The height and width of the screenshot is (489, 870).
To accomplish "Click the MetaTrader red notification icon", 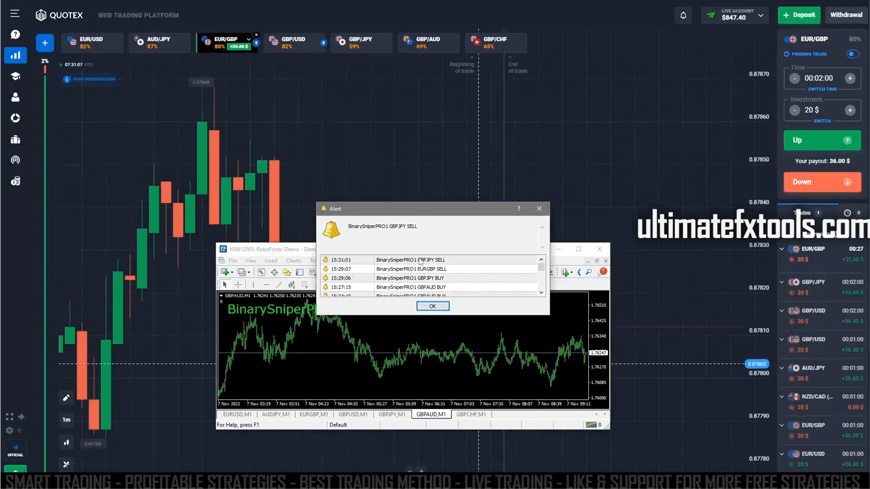I will [603, 271].
